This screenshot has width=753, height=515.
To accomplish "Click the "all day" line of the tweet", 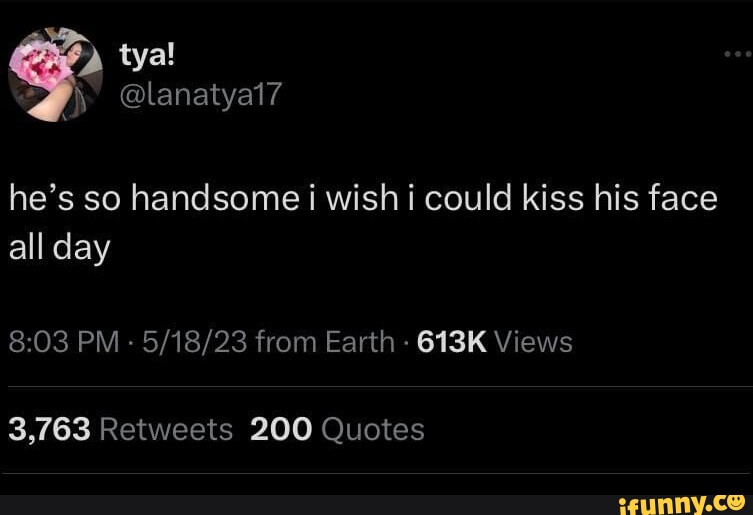I will [58, 248].
